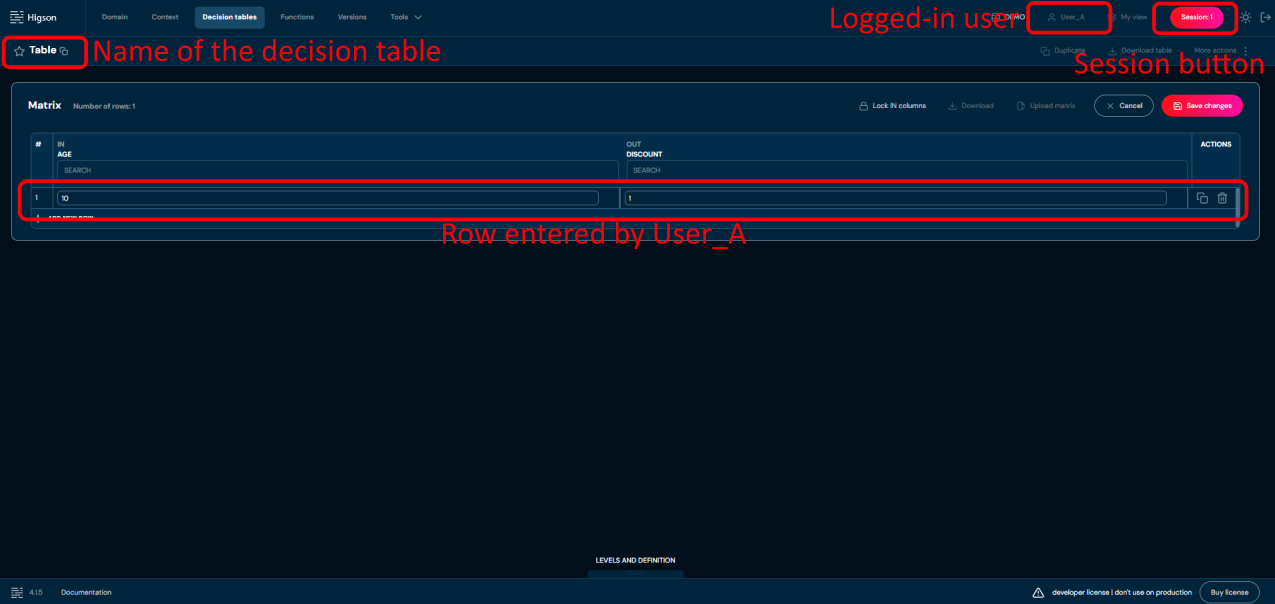Toggle light/dark theme with sun icon
This screenshot has width=1275, height=604.
coord(1246,17)
